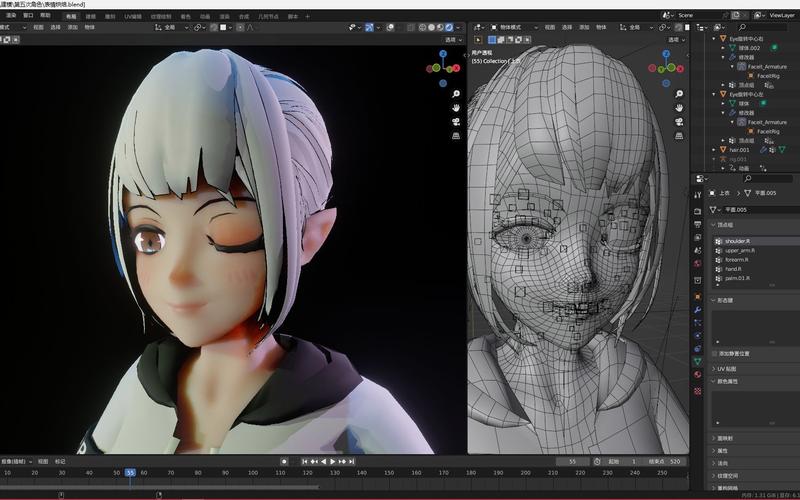Viewport: 800px width, 500px height.
Task: Toggle gizmo display in the left viewport header
Action: [x=369, y=28]
